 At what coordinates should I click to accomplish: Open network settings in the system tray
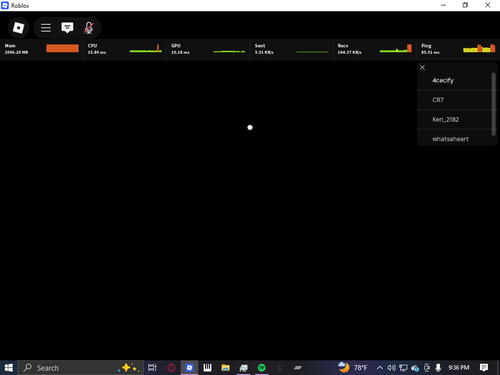coord(403,368)
